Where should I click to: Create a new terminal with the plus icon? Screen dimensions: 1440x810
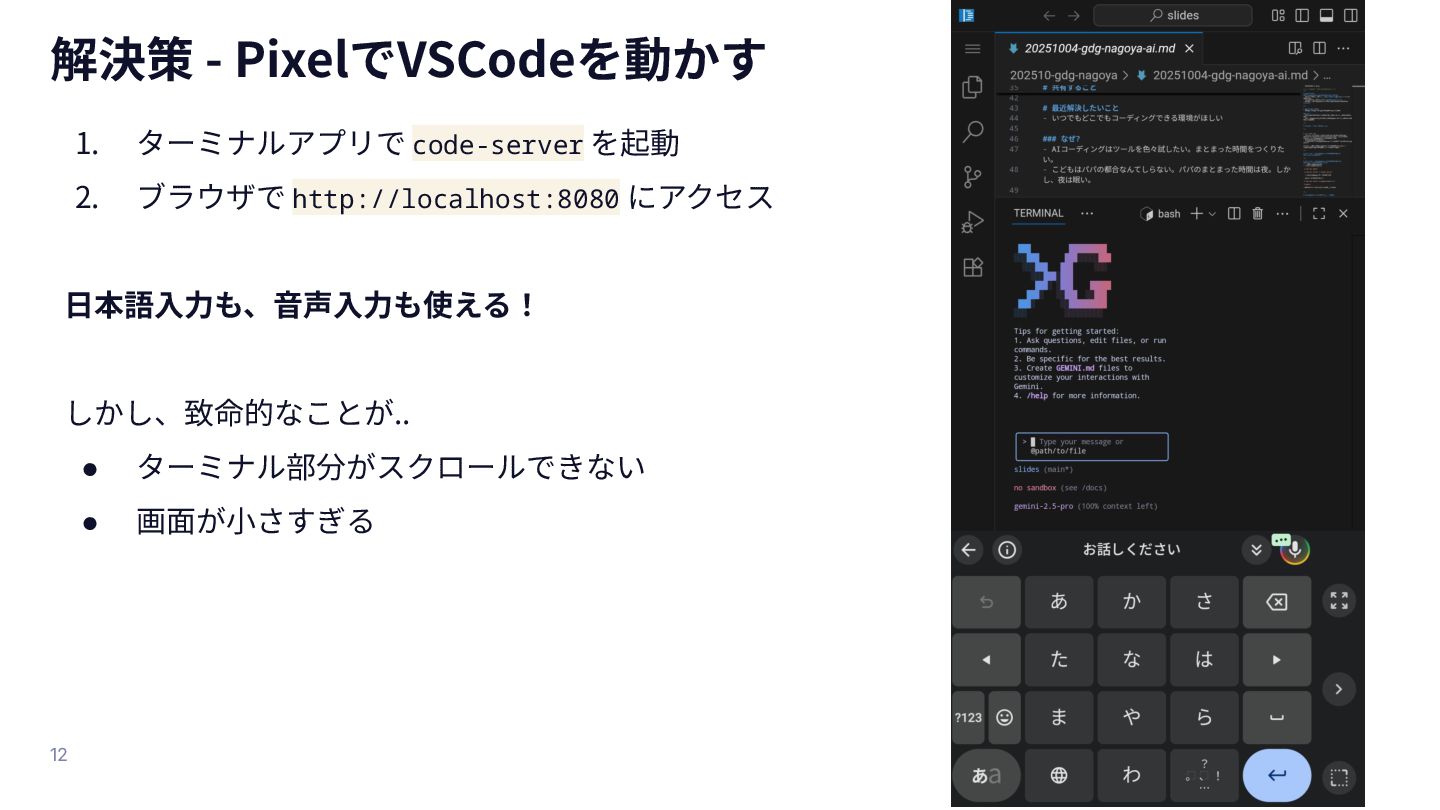[x=1196, y=214]
